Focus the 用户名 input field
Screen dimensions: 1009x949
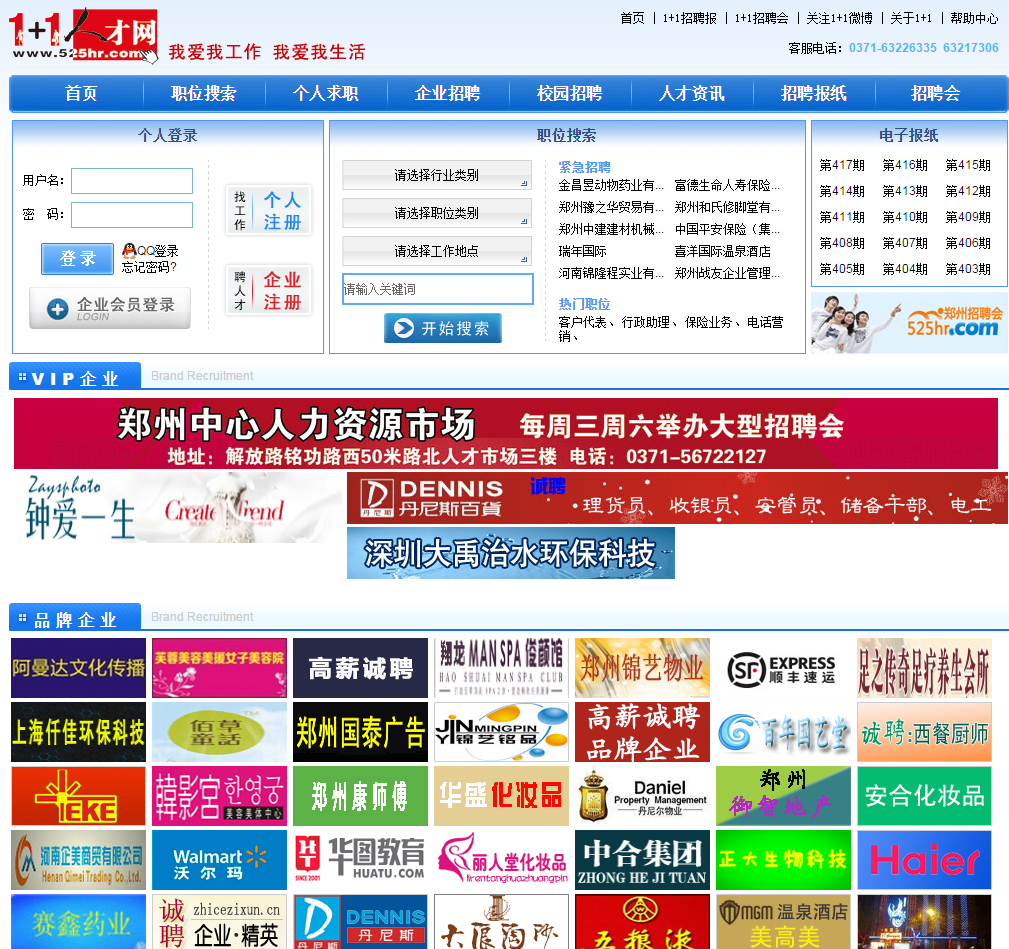point(132,181)
